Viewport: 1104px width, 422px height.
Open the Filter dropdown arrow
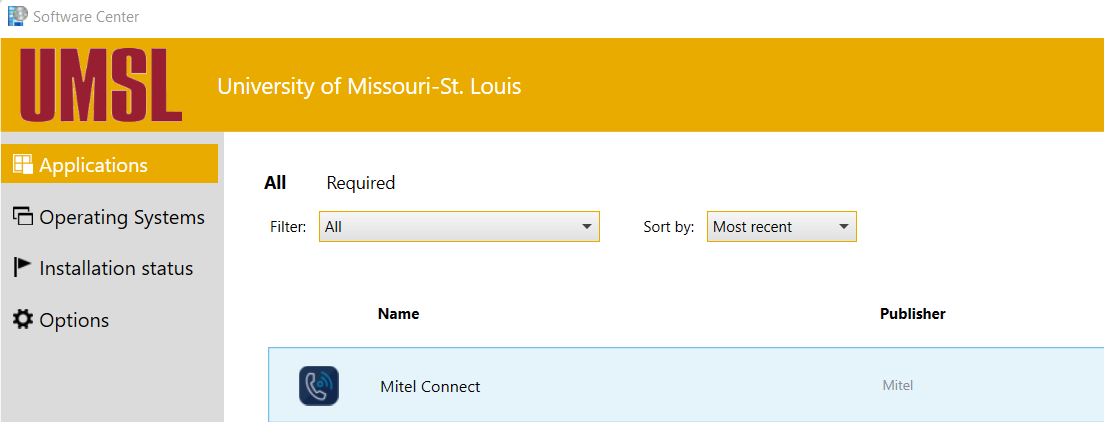(x=587, y=227)
